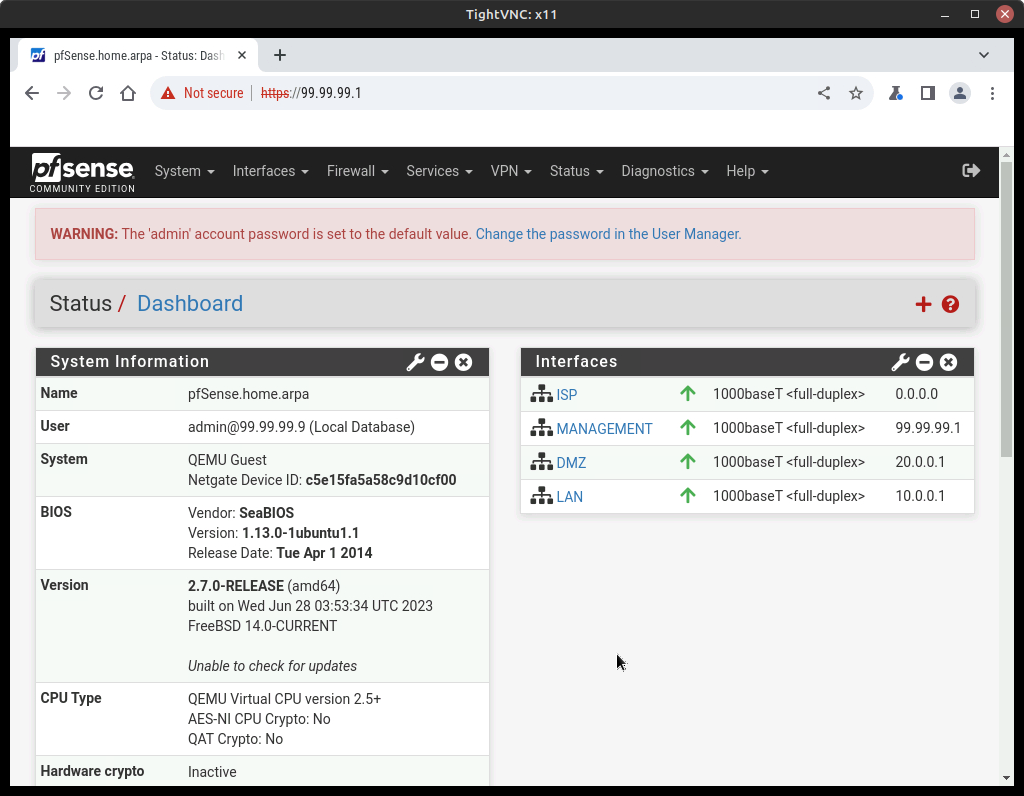This screenshot has width=1024, height=796.
Task: Open the Firewall dropdown menu
Action: pyautogui.click(x=357, y=170)
